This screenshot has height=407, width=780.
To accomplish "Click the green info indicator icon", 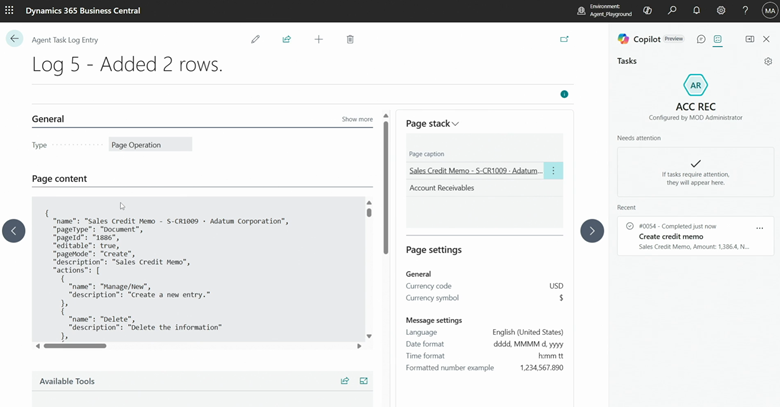I will [x=564, y=94].
